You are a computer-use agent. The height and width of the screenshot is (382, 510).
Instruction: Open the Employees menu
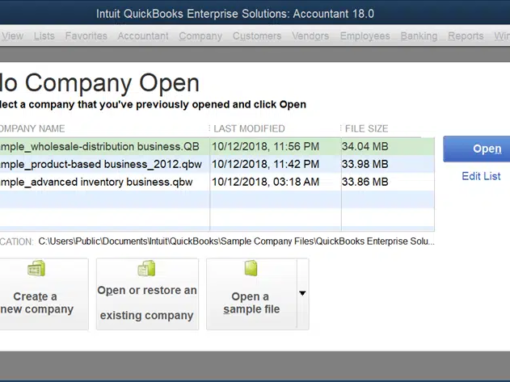(365, 36)
